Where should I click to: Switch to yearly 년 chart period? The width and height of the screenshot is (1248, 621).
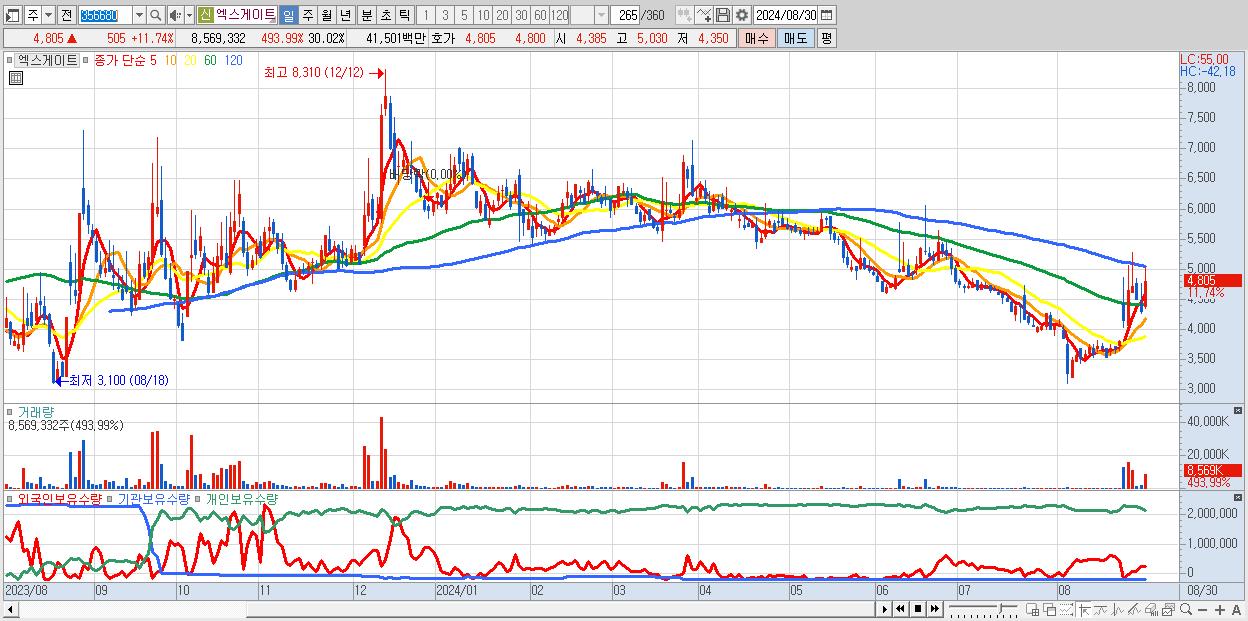click(345, 15)
